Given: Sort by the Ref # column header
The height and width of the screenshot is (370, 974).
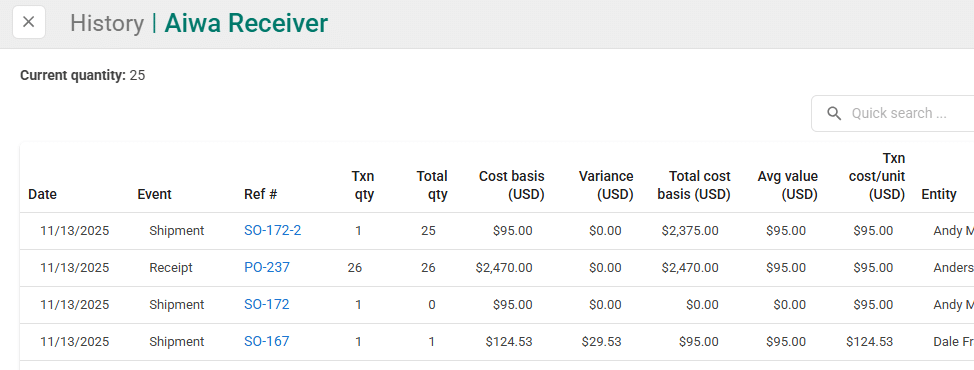Looking at the screenshot, I should click(x=260, y=194).
